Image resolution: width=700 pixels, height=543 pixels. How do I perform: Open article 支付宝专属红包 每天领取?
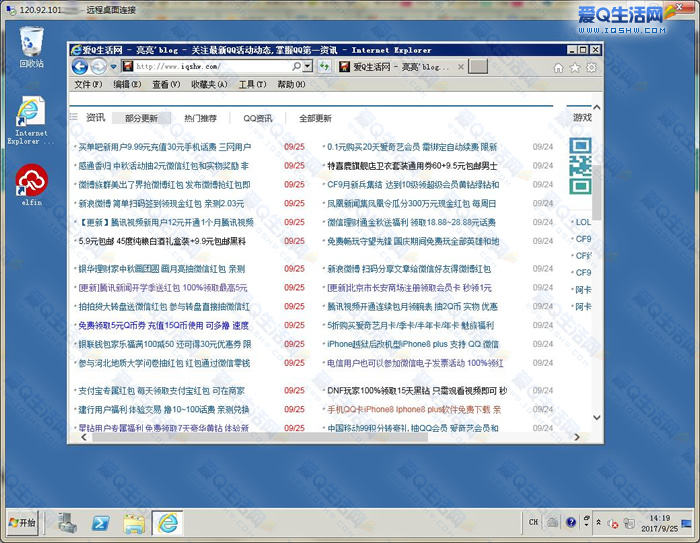point(161,391)
